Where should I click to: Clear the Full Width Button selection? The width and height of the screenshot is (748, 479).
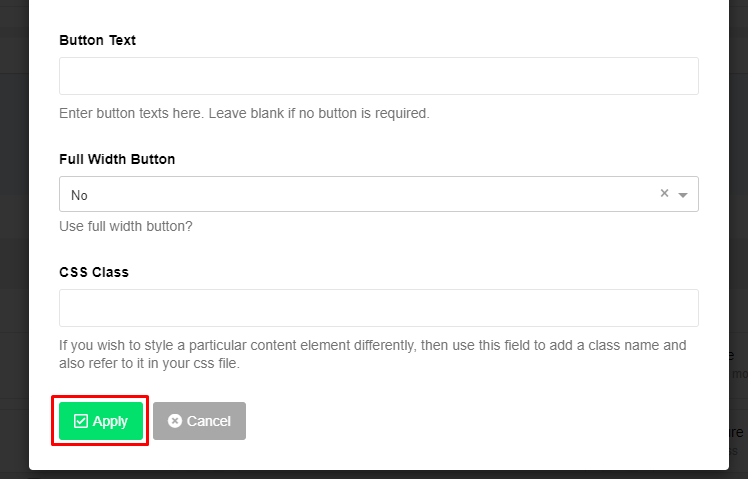tap(664, 193)
